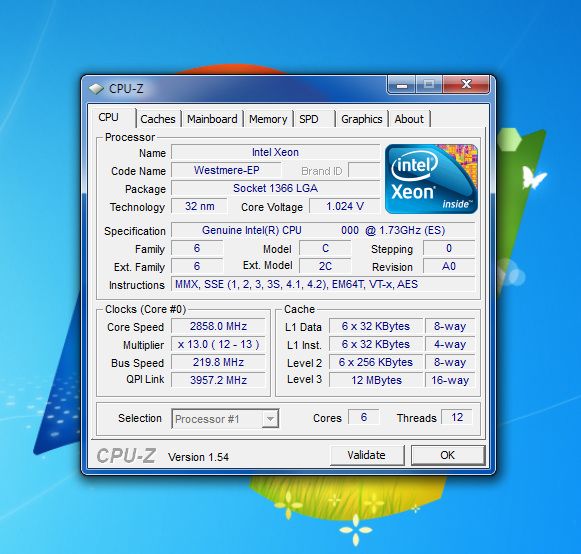This screenshot has height=554, width=581.
Task: Open the Memory tab
Action: click(x=268, y=119)
